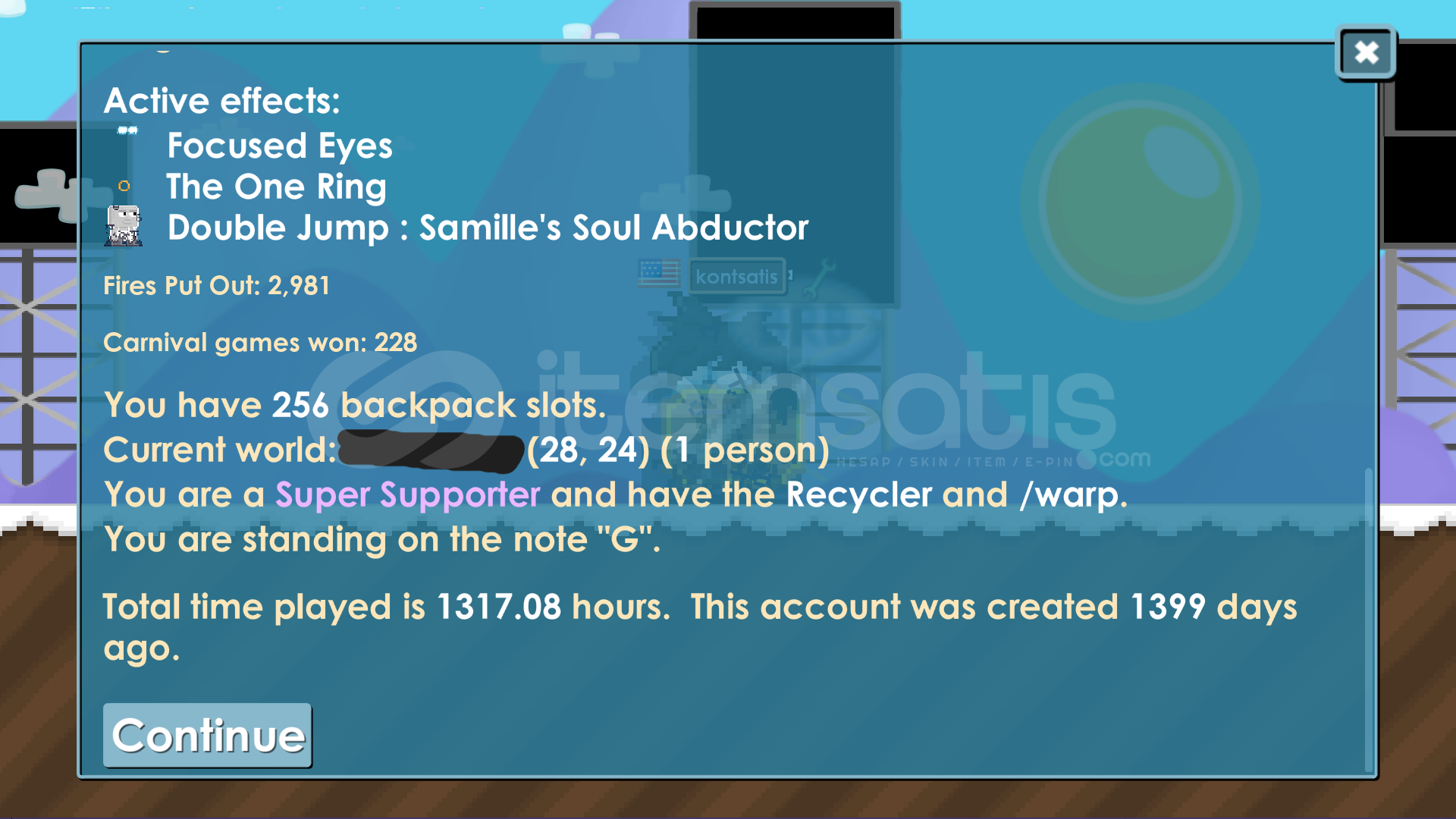This screenshot has width=1456, height=819.
Task: Click the dialog's vertical scrollbar
Action: tap(1368, 620)
